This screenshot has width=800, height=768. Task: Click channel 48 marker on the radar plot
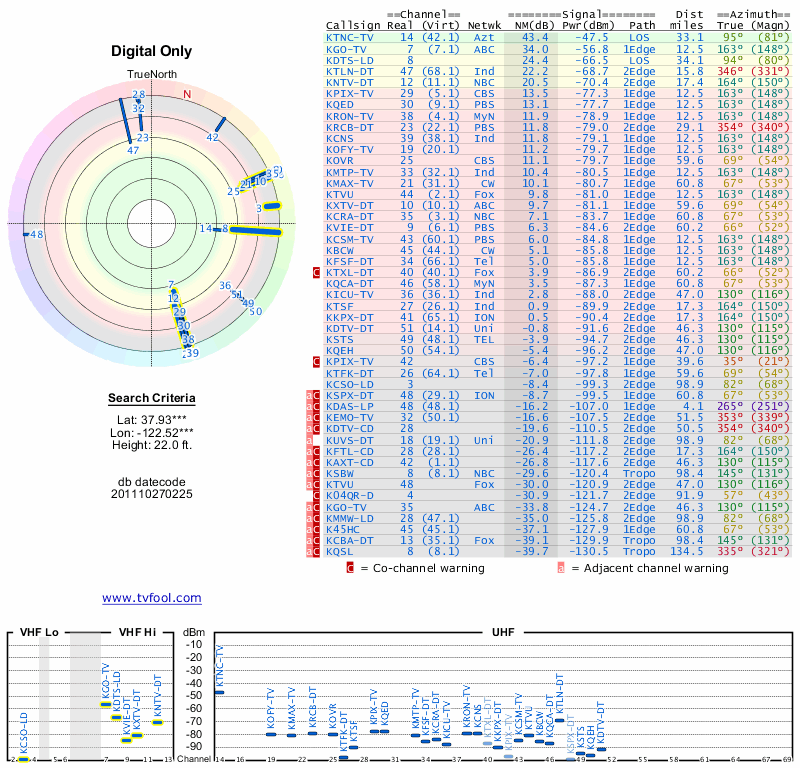coord(37,235)
